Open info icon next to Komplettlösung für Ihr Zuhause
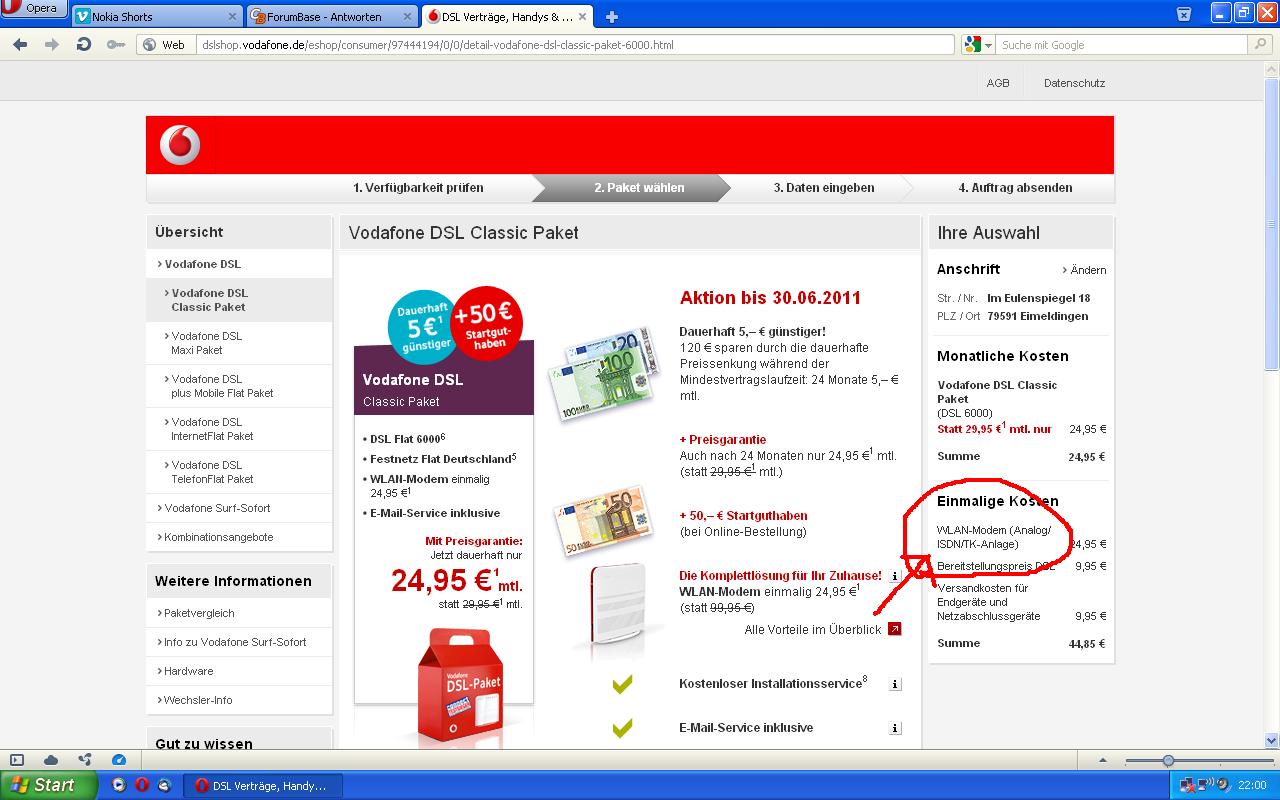1280x800 pixels. coord(895,576)
